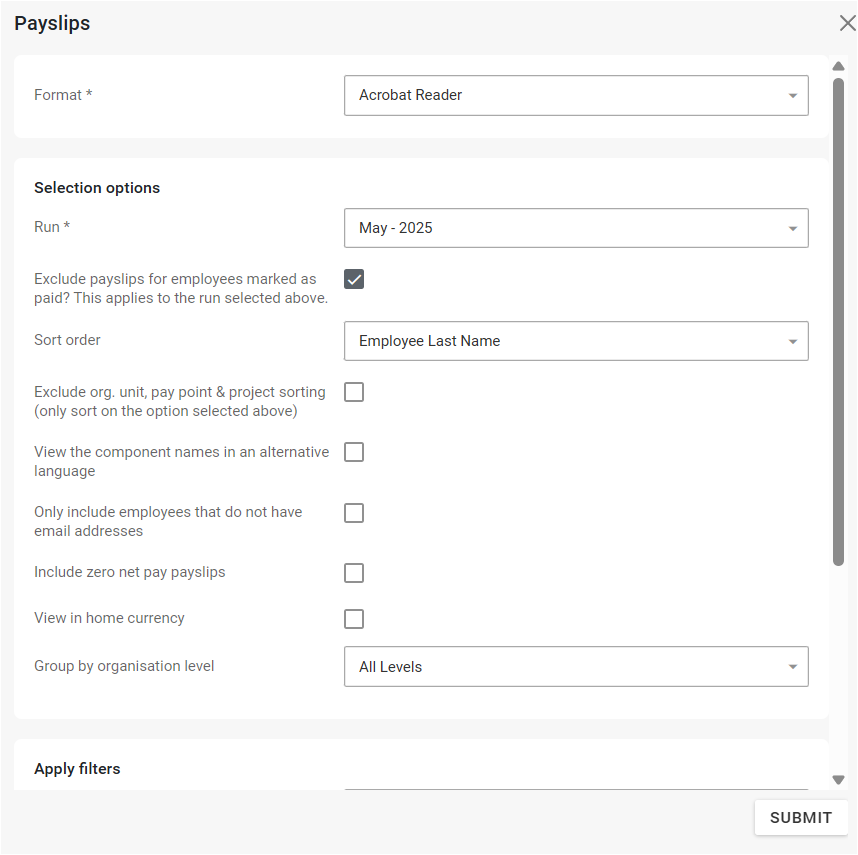Check only employees without email addresses
Image resolution: width=858 pixels, height=855 pixels.
354,513
